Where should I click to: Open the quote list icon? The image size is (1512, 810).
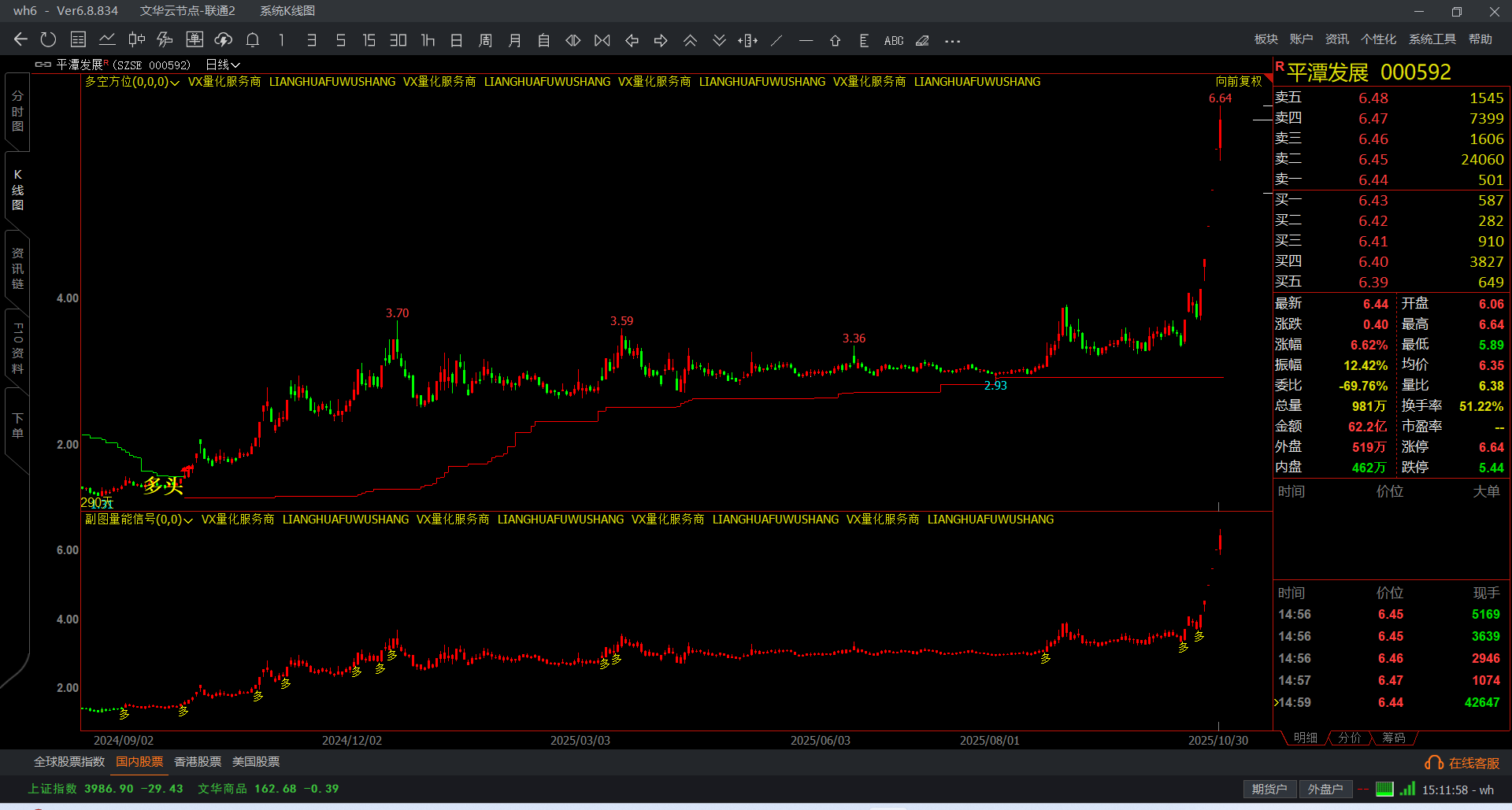tap(78, 40)
